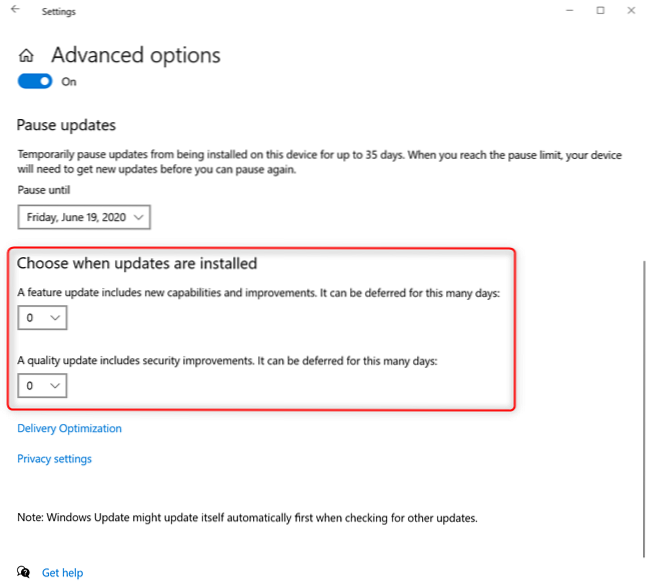Expand the feature update deferral days dropdown

[42, 318]
